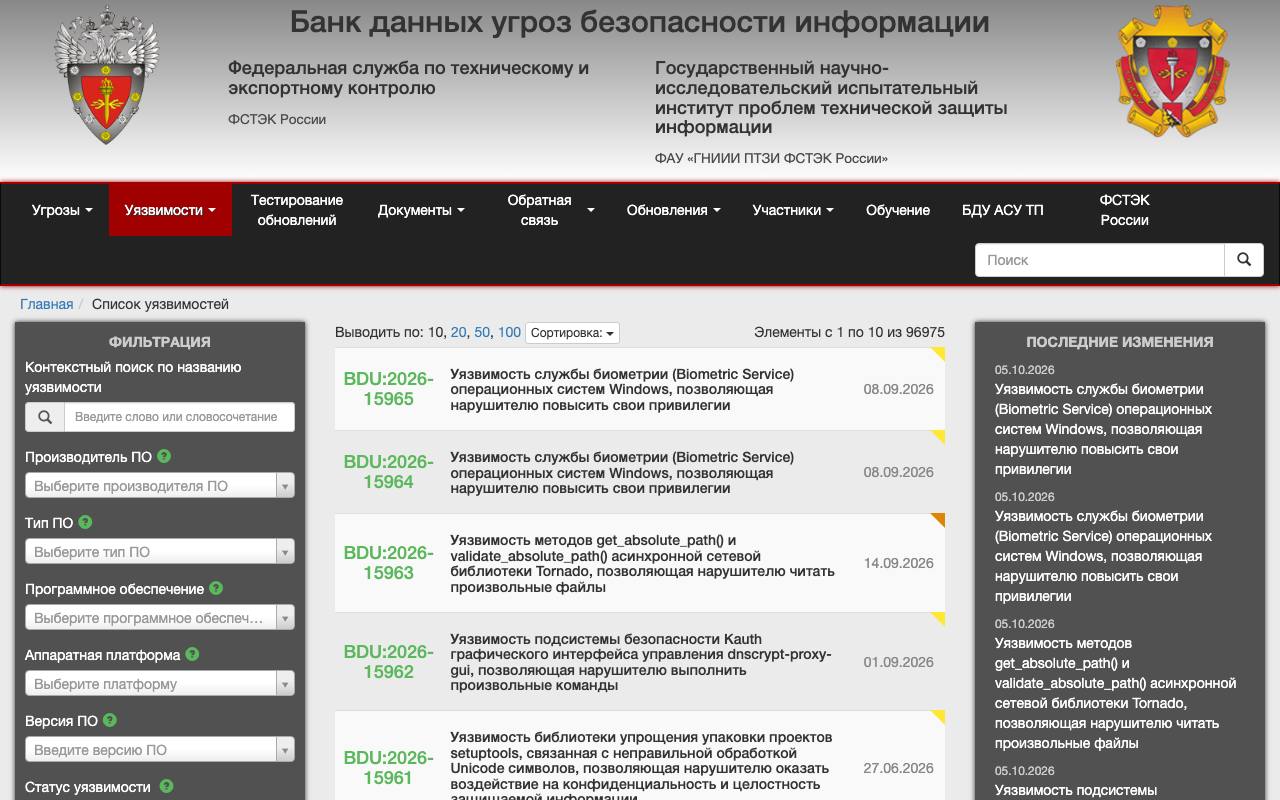The image size is (1280, 800).
Task: Open vulnerability BDU:2026-15965
Action: click(388, 389)
